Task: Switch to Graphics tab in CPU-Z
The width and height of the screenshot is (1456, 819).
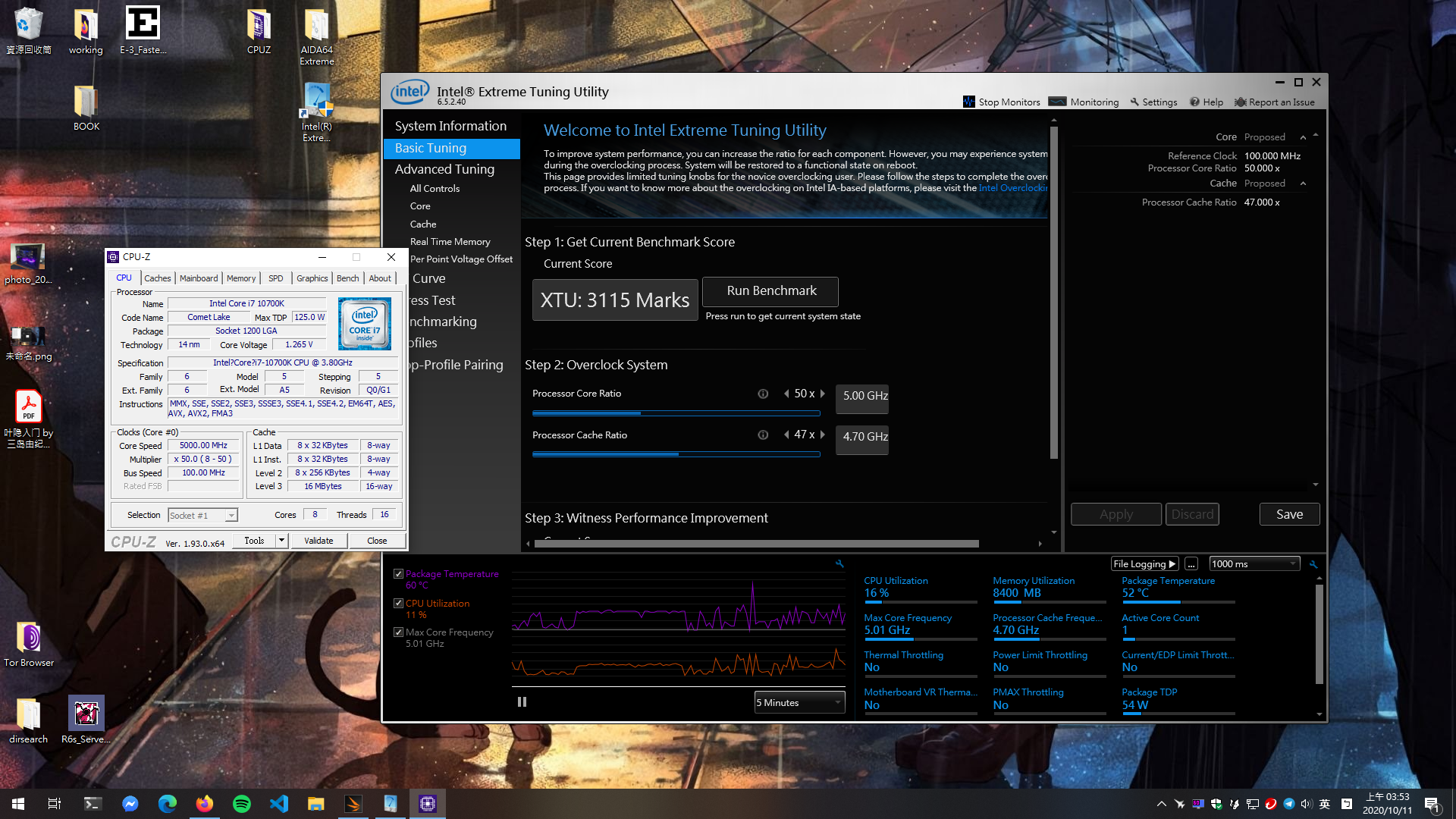Action: point(312,278)
